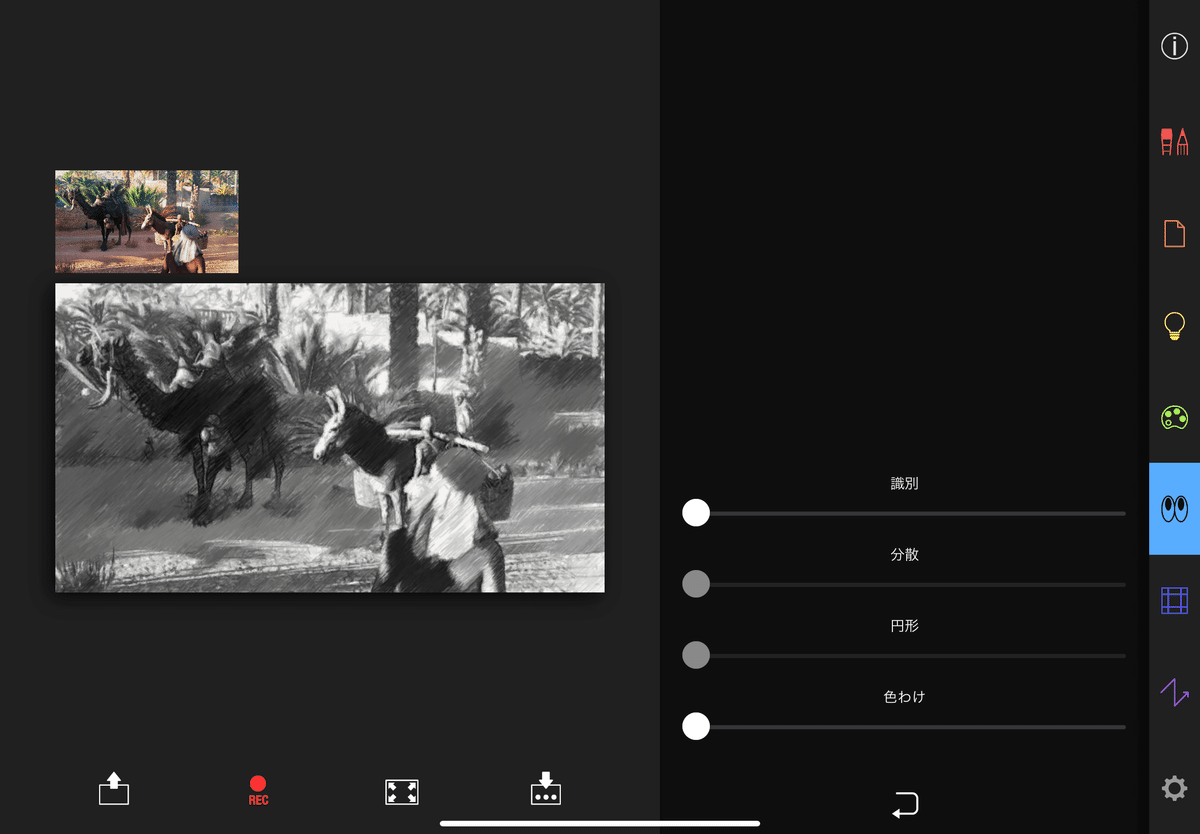
Task: Click the 色わけ slider handle
Action: (x=696, y=726)
